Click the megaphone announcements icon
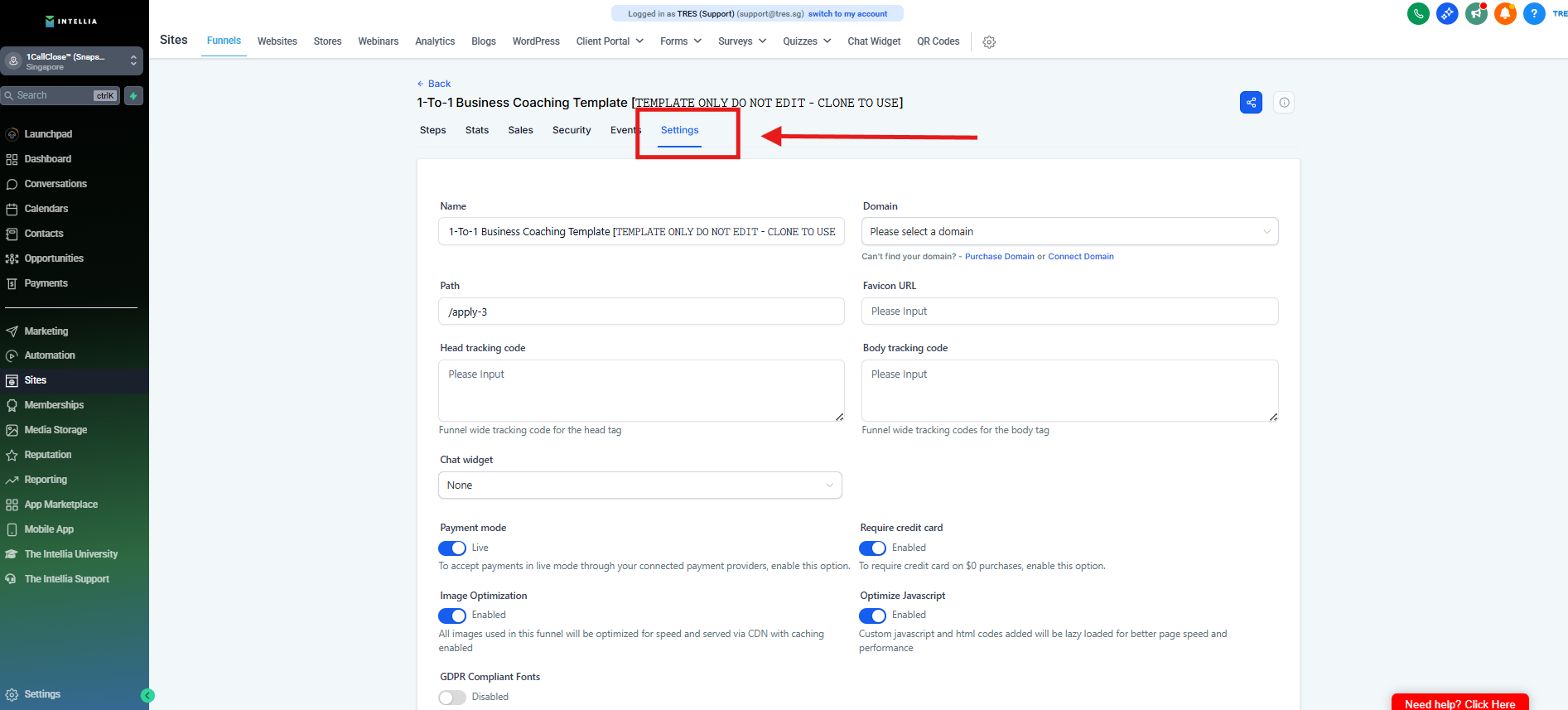Screen dimensions: 1568x710 [x=1476, y=13]
